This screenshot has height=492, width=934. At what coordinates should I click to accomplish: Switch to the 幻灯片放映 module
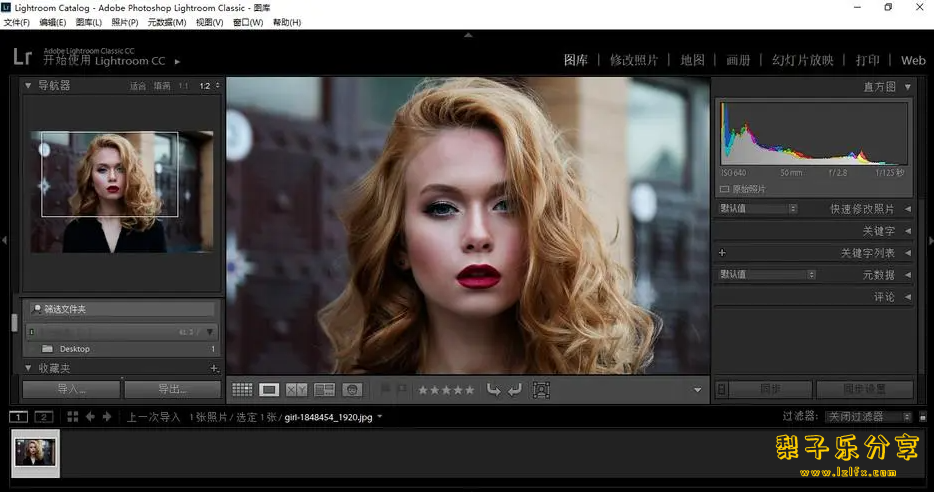[x=802, y=60]
